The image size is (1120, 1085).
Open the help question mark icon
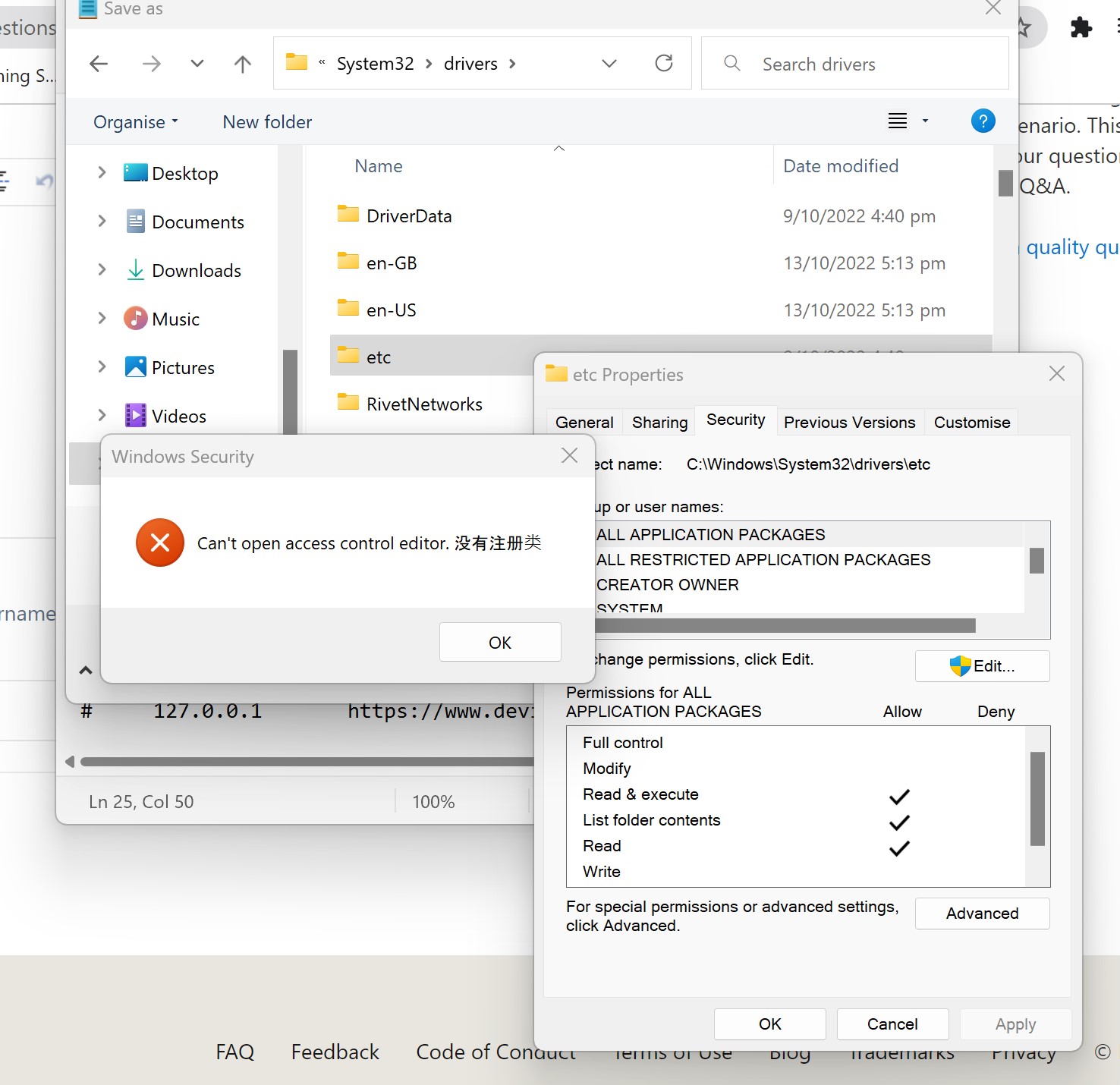pos(983,121)
